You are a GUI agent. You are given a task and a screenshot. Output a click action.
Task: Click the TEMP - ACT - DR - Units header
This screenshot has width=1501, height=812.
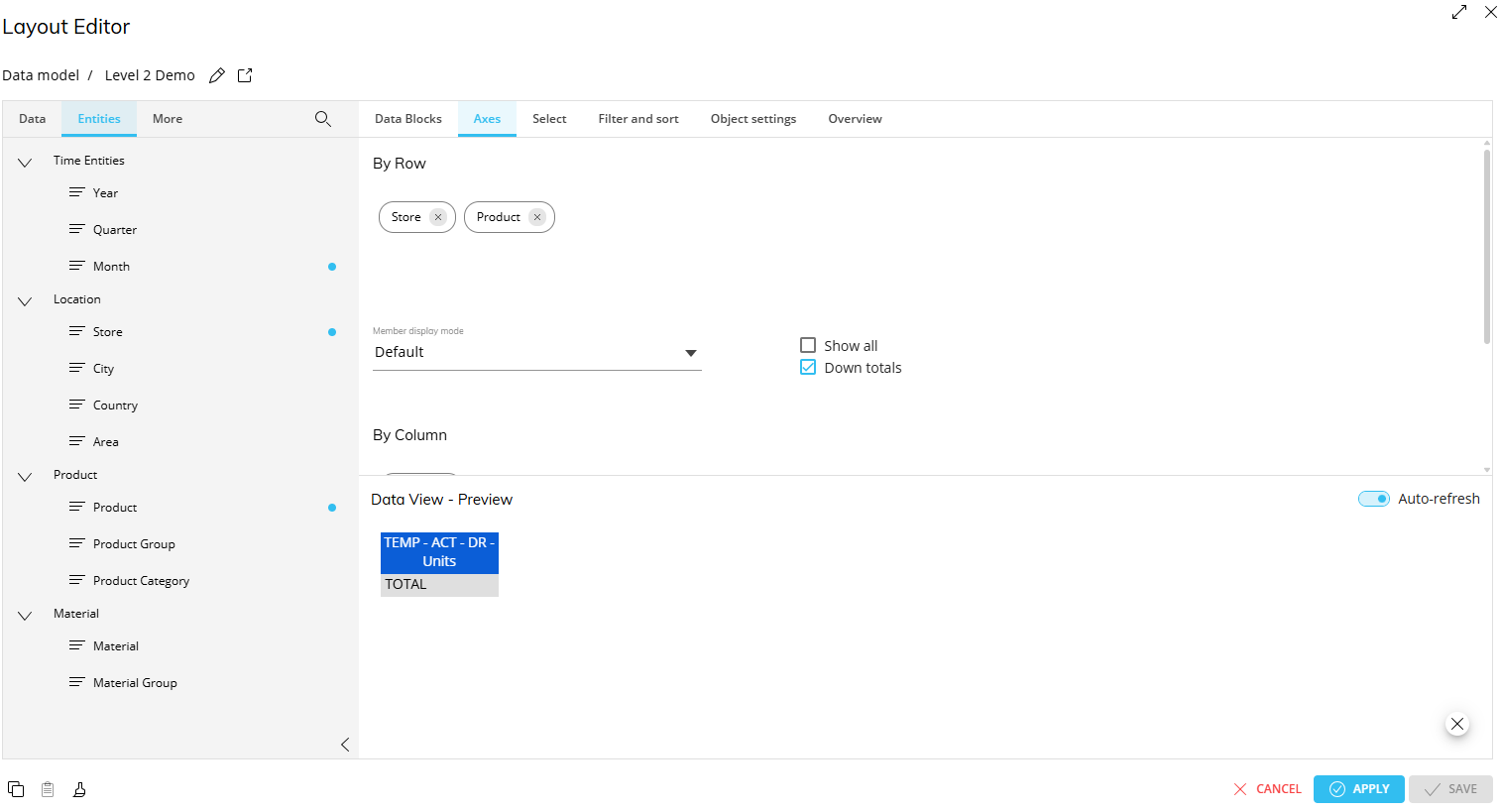439,552
